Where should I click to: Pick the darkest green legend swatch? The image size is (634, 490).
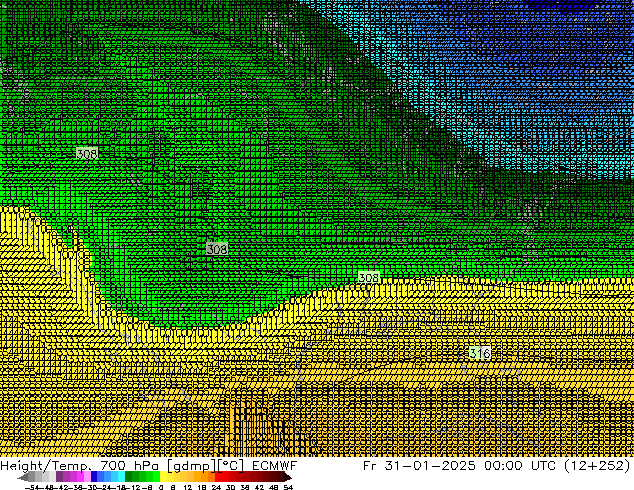[129, 477]
